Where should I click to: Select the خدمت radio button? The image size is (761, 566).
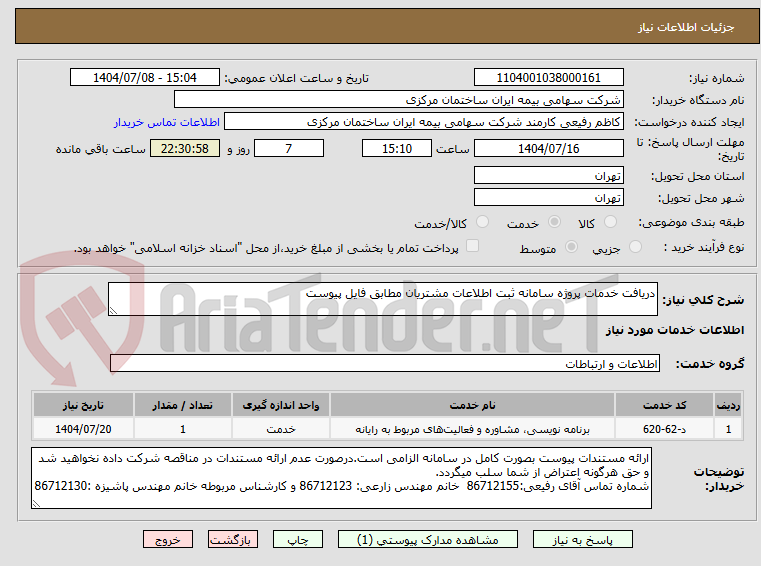click(x=554, y=222)
